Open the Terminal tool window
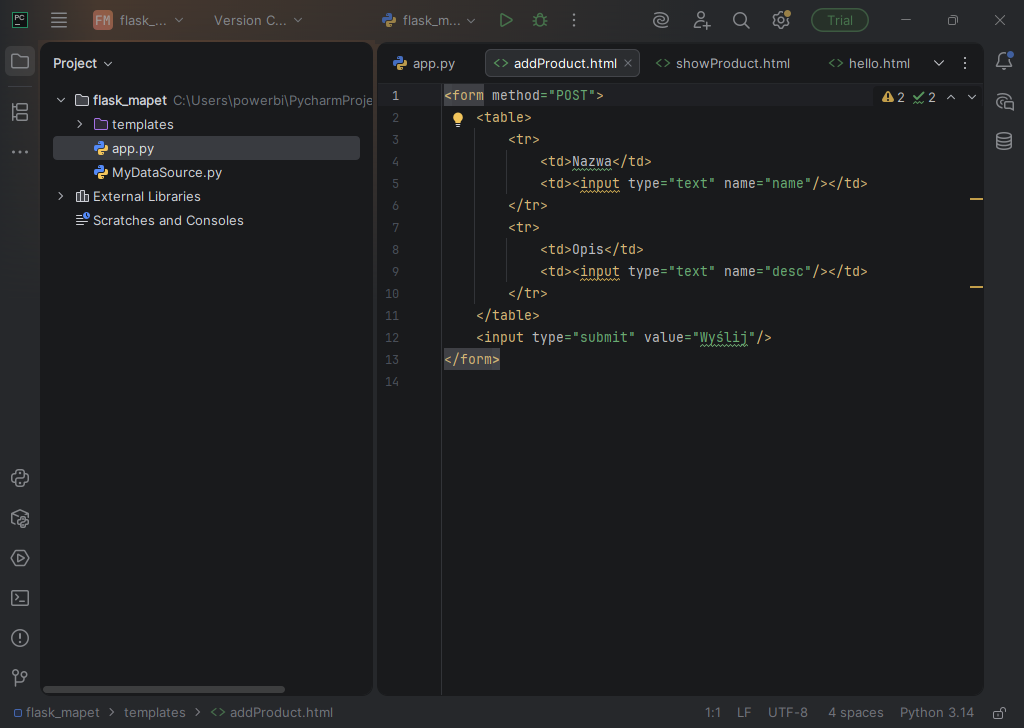Viewport: 1024px width, 728px height. point(20,598)
